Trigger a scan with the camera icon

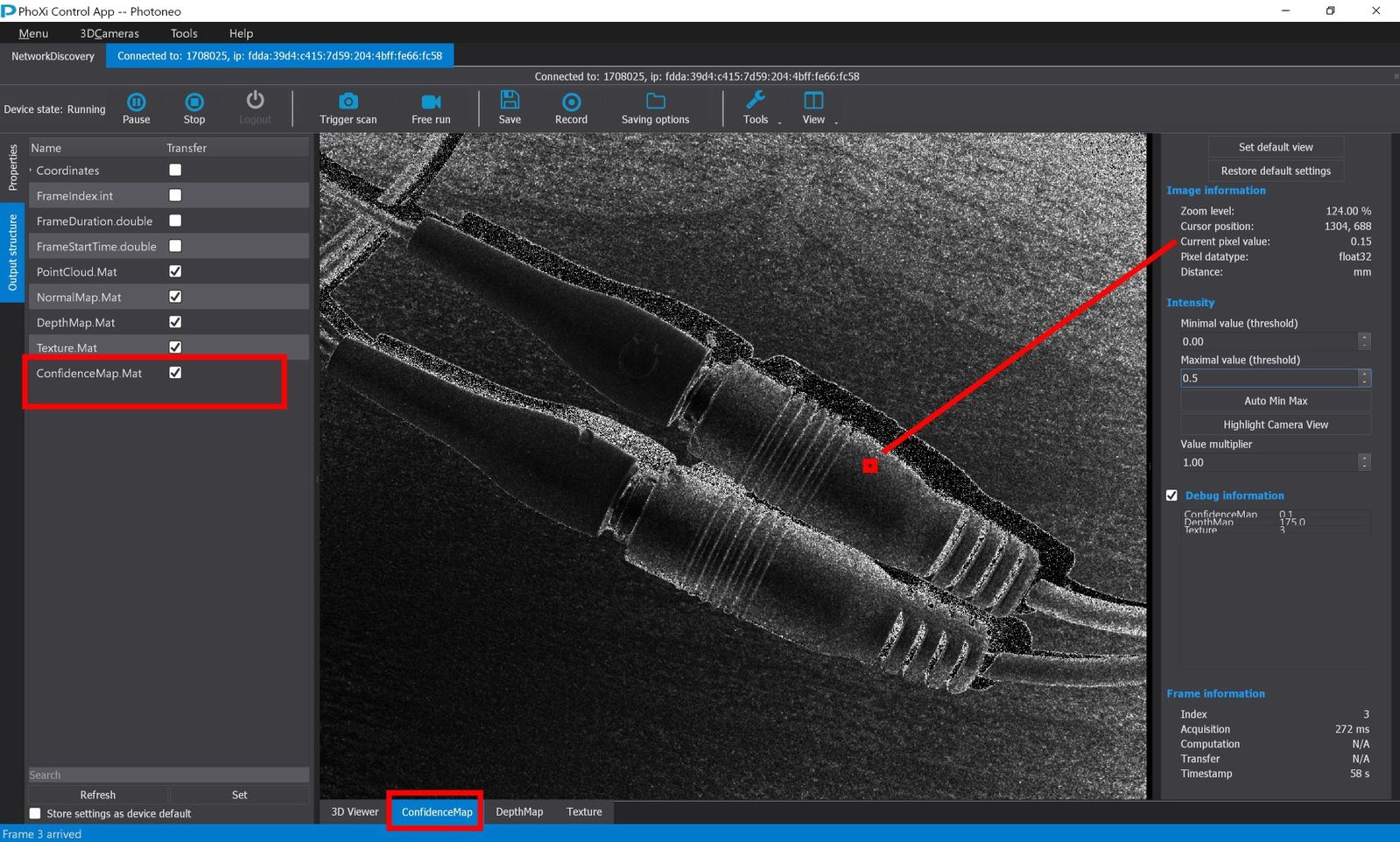pyautogui.click(x=348, y=102)
